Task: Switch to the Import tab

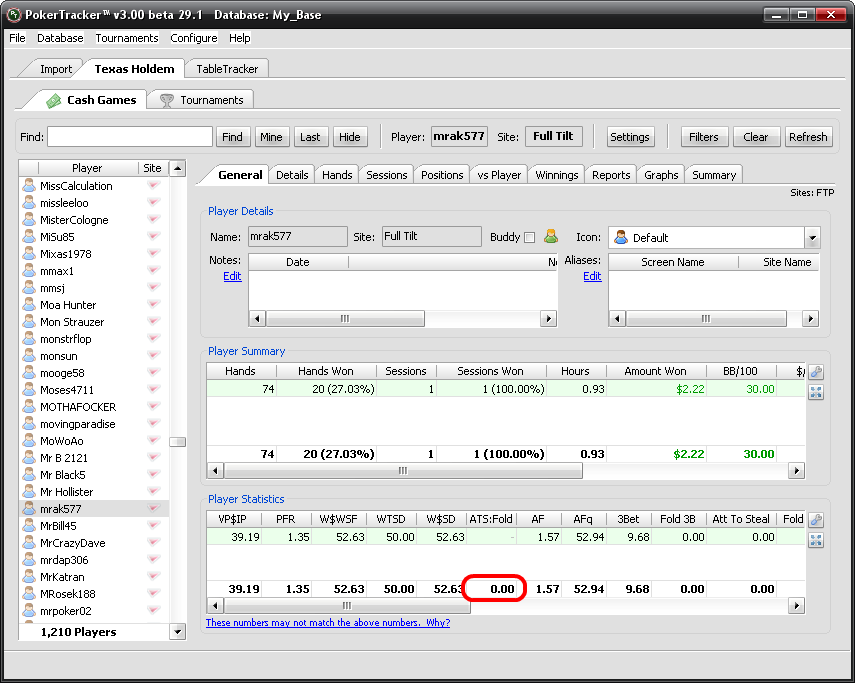Action: coord(56,69)
